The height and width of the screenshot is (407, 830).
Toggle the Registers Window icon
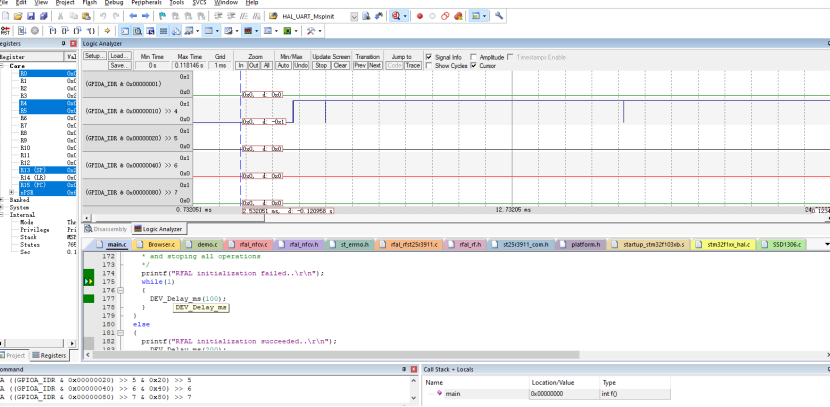(163, 31)
